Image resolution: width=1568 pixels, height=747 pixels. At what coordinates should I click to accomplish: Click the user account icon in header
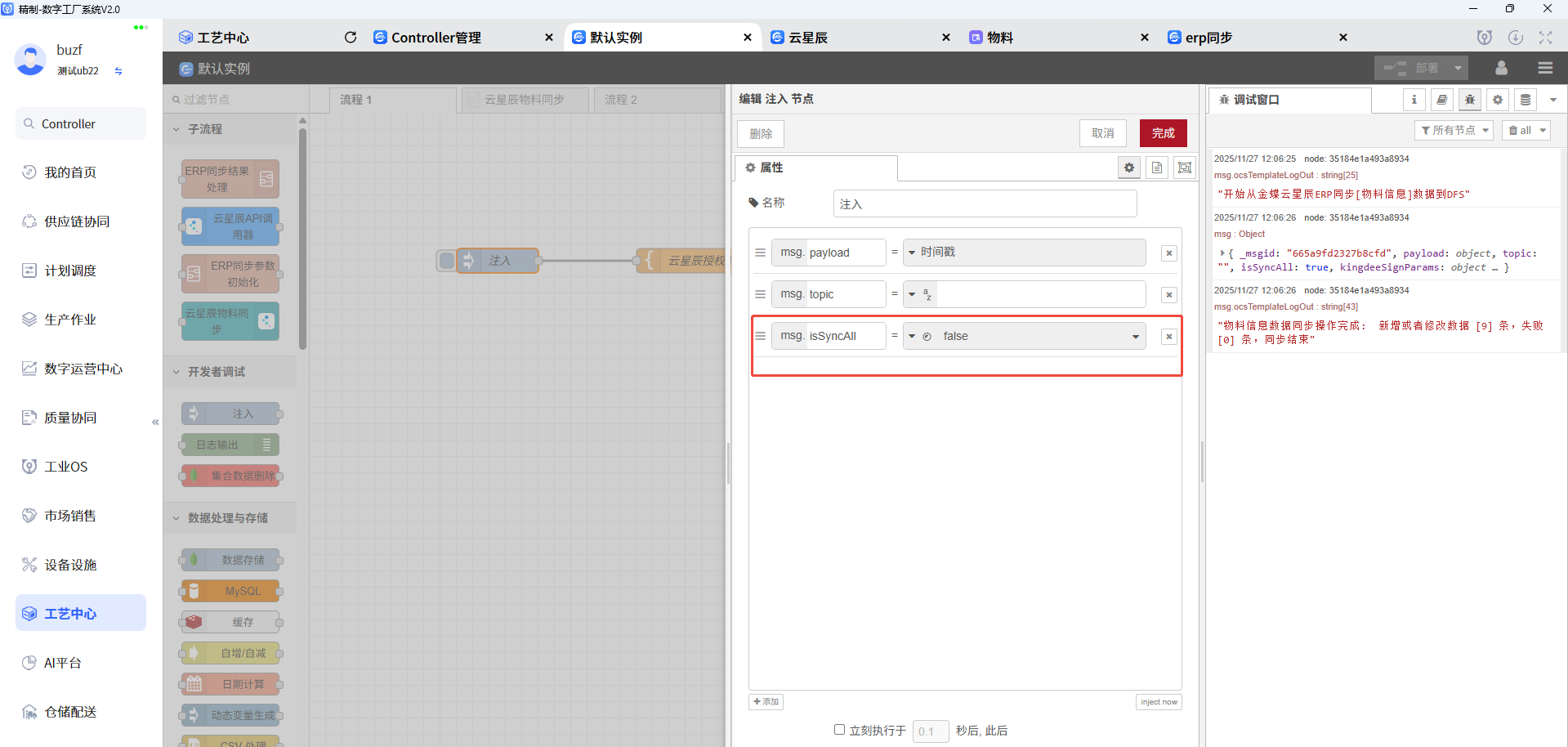click(1501, 68)
